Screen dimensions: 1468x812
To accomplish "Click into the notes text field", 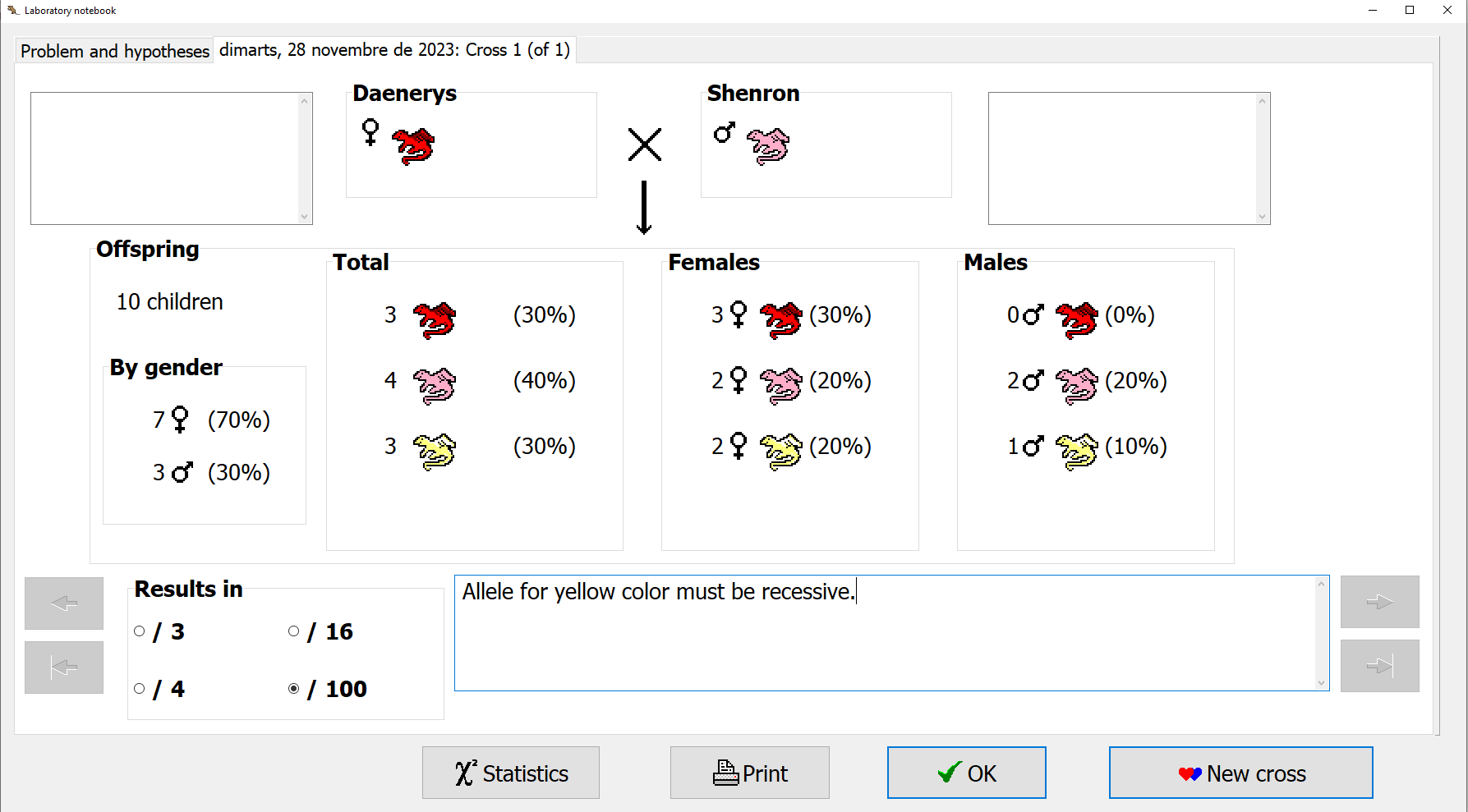I will click(887, 640).
